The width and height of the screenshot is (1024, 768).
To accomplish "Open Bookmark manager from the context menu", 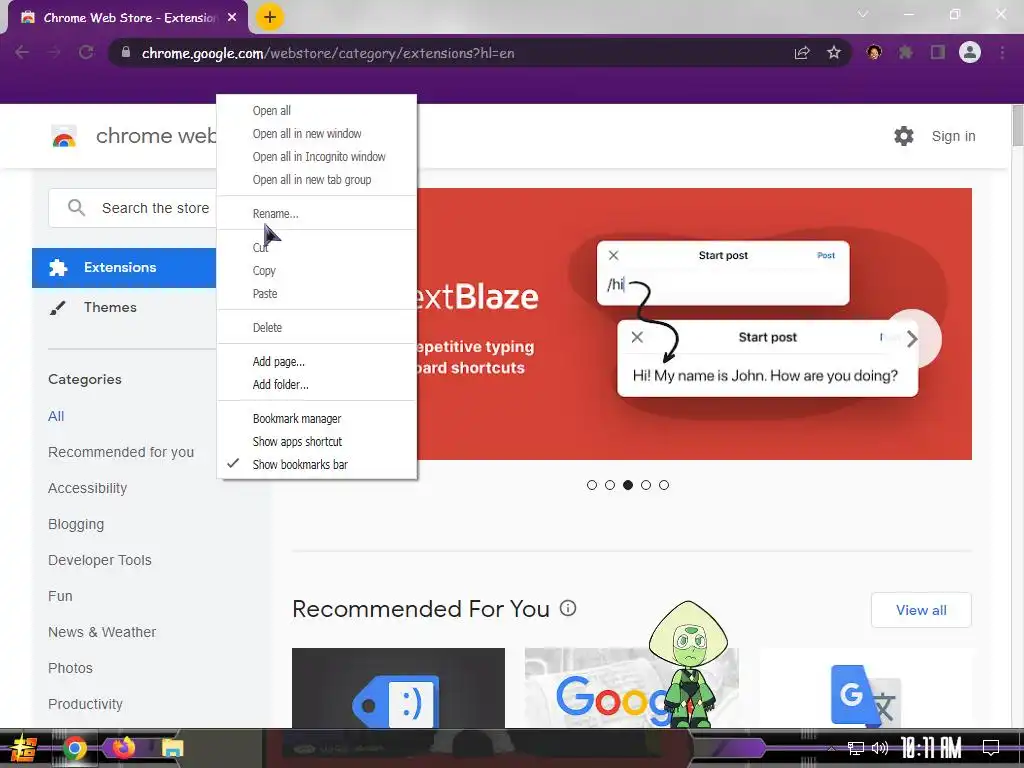I will click(317, 419).
